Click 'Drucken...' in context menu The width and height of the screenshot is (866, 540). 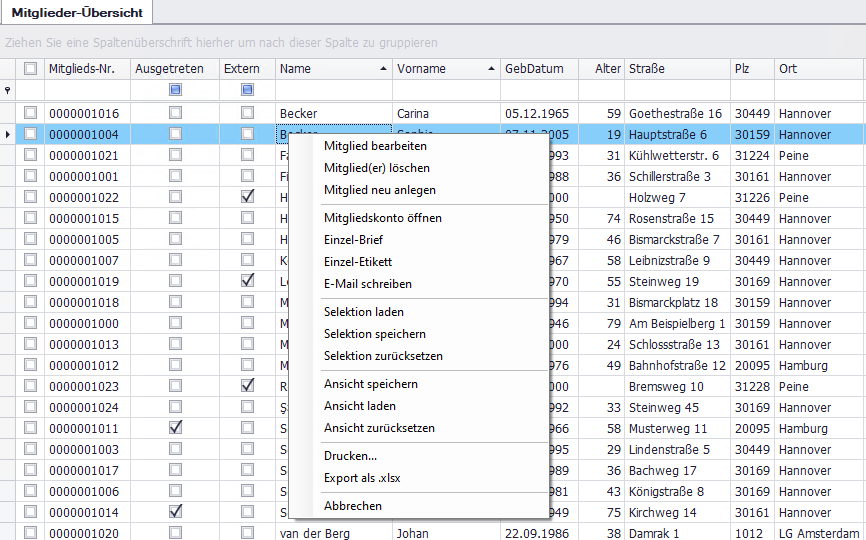point(350,456)
